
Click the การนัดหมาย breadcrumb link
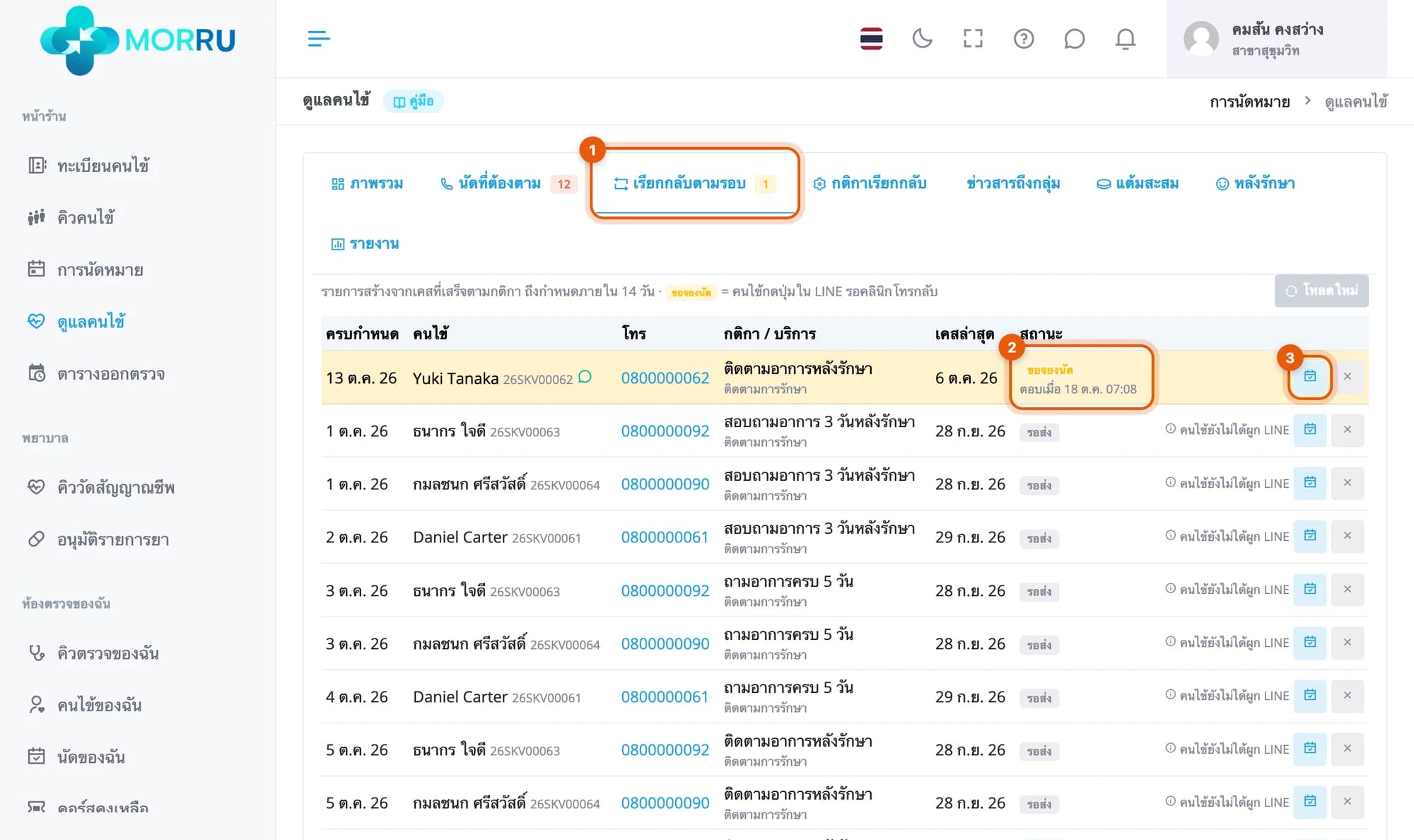(1249, 101)
